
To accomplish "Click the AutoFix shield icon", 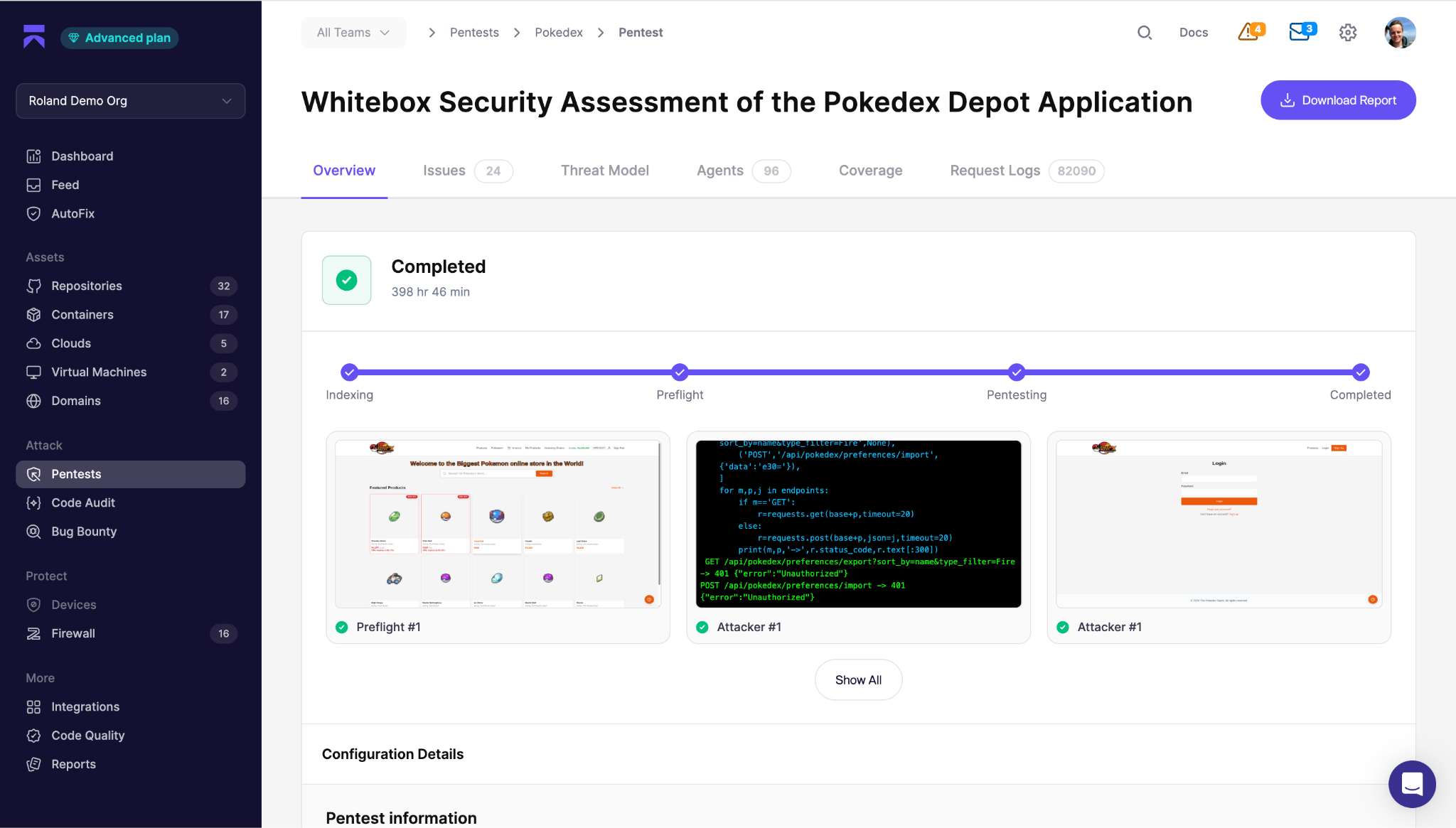I will click(x=33, y=213).
